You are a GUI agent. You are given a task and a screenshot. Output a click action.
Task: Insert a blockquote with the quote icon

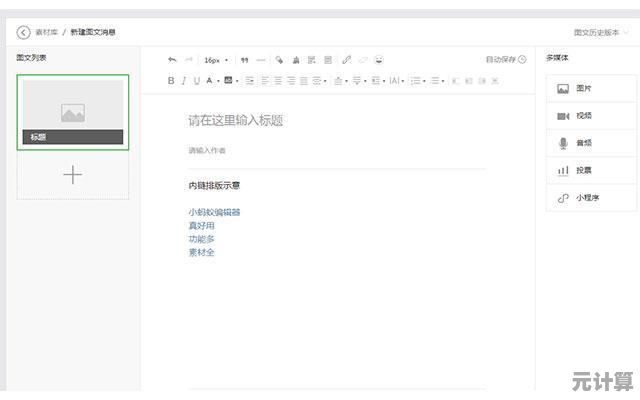point(244,60)
